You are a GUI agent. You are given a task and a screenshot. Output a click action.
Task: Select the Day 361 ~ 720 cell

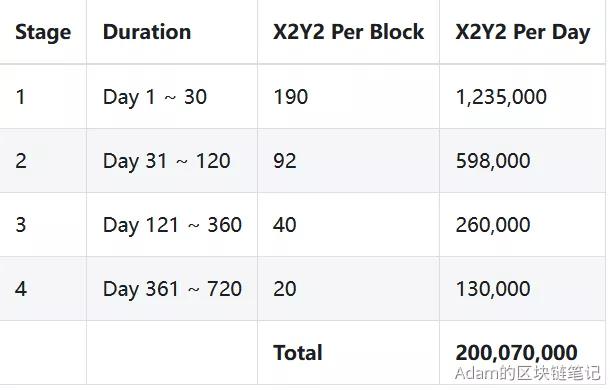[172, 289]
